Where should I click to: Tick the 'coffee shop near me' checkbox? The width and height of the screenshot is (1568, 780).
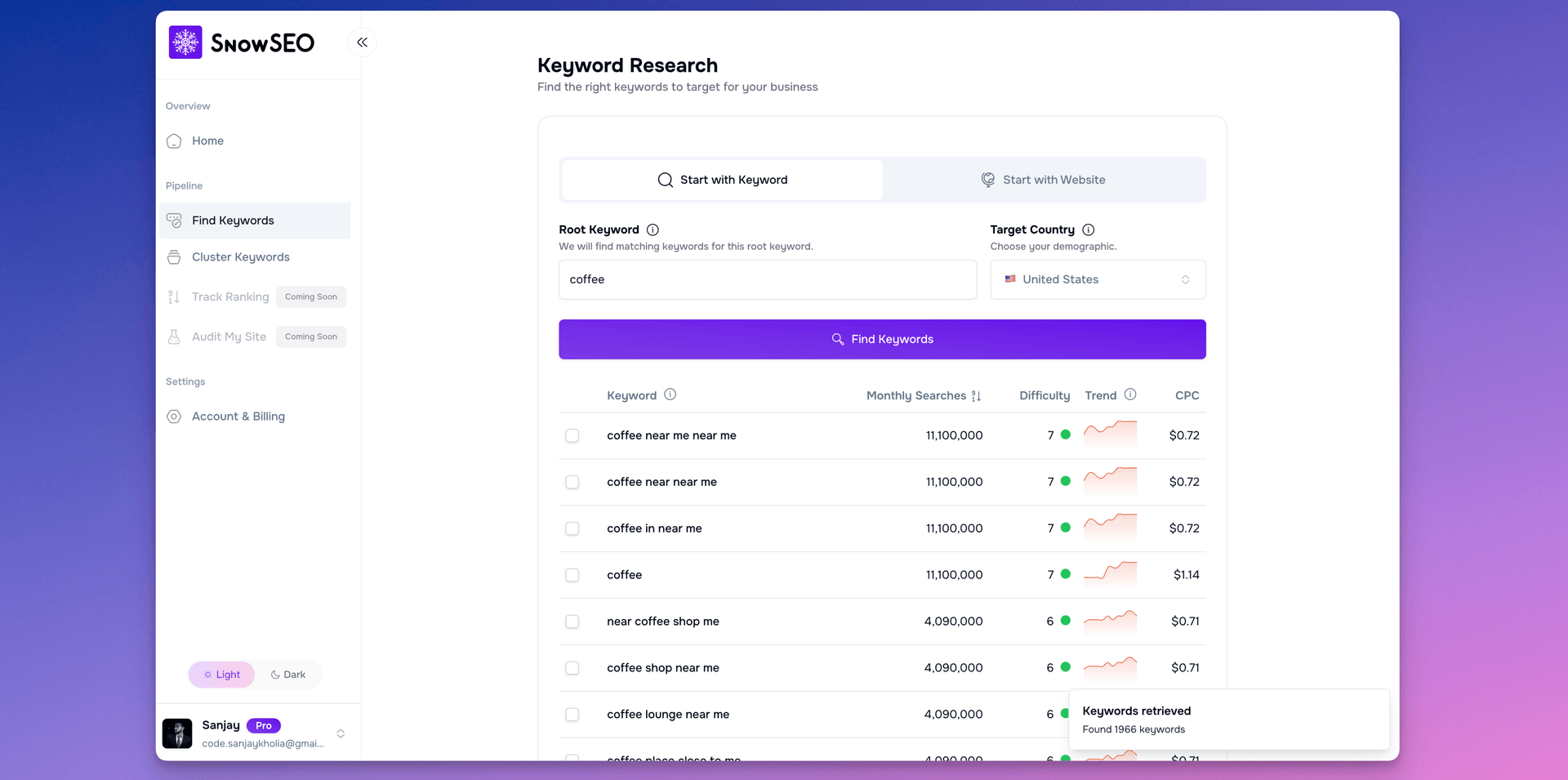pos(572,669)
